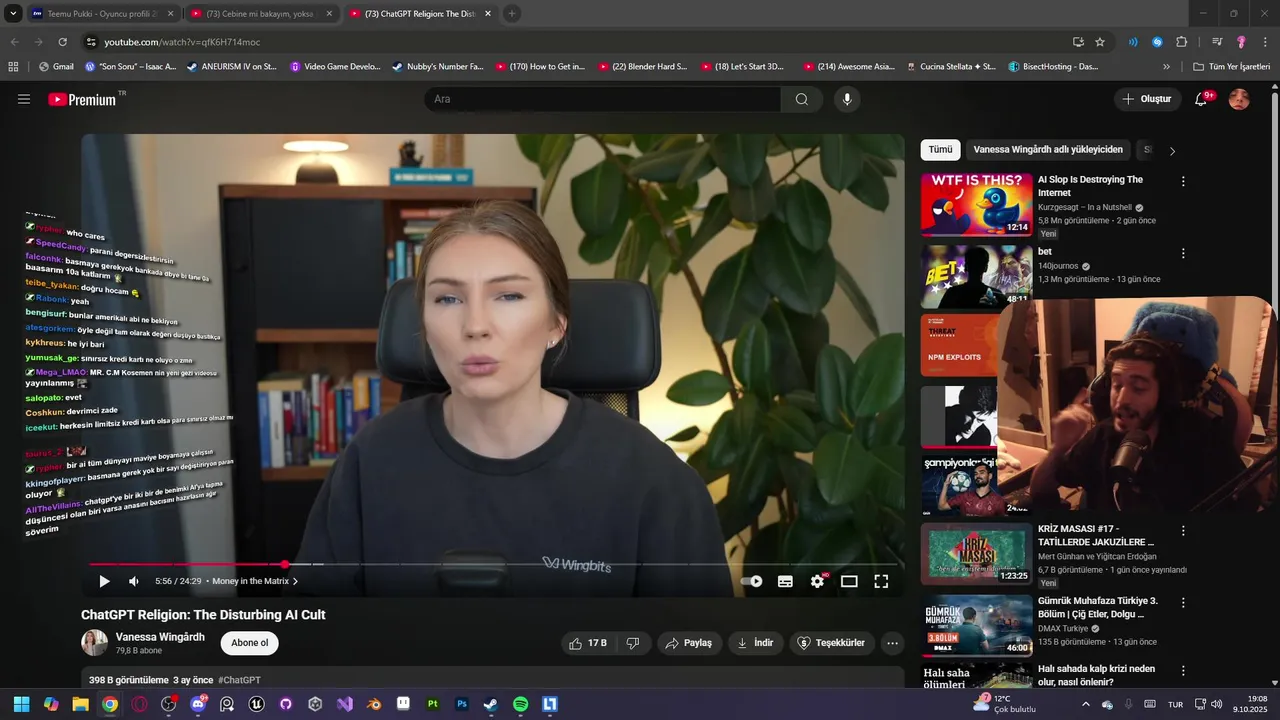Bookmark this page with the star icon
Screen dimensions: 1280x720
click(1100, 42)
